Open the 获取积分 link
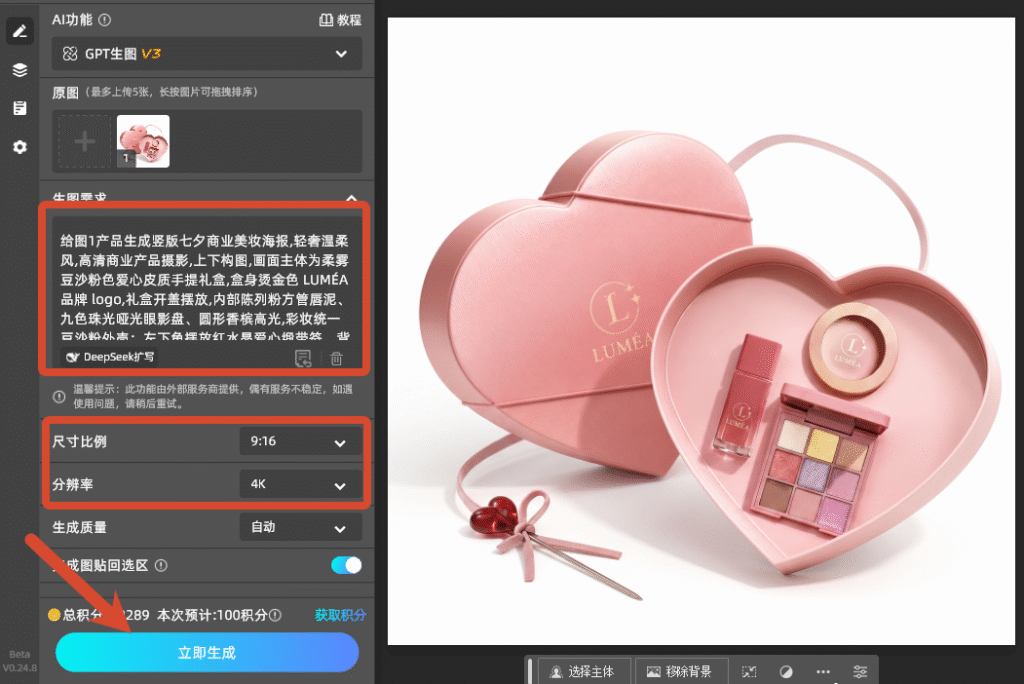The width and height of the screenshot is (1024, 684). pos(340,615)
